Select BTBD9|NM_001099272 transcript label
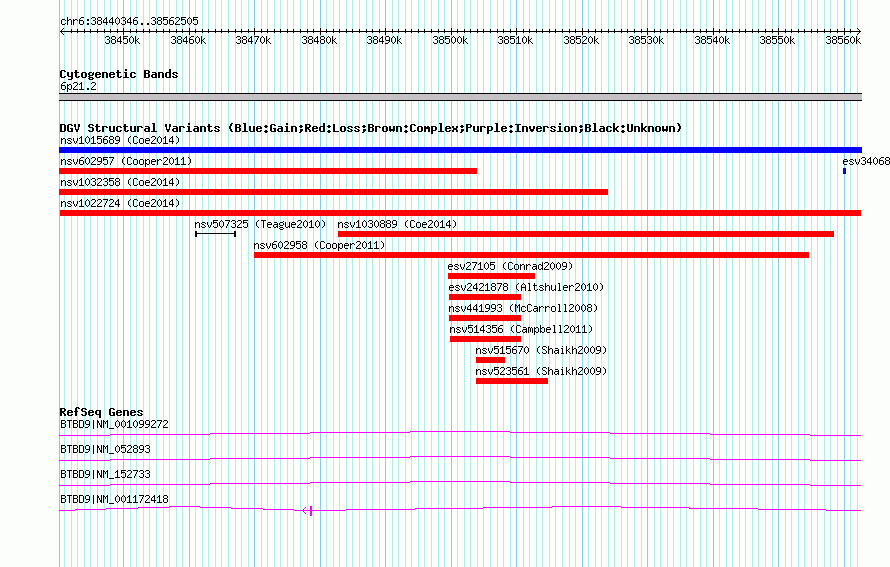The width and height of the screenshot is (890, 567). point(114,425)
